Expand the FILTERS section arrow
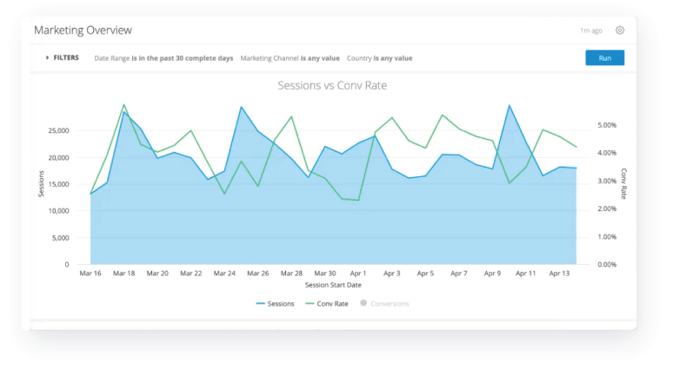The image size is (673, 370). click(47, 58)
